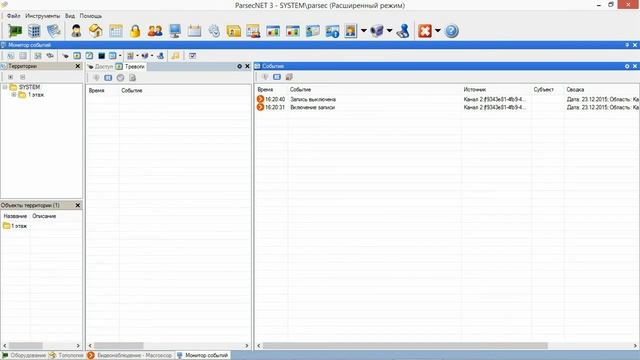The width and height of the screenshot is (640, 360).
Task: Click the checkmark window icon in monitor toolbar
Action: tap(192, 56)
